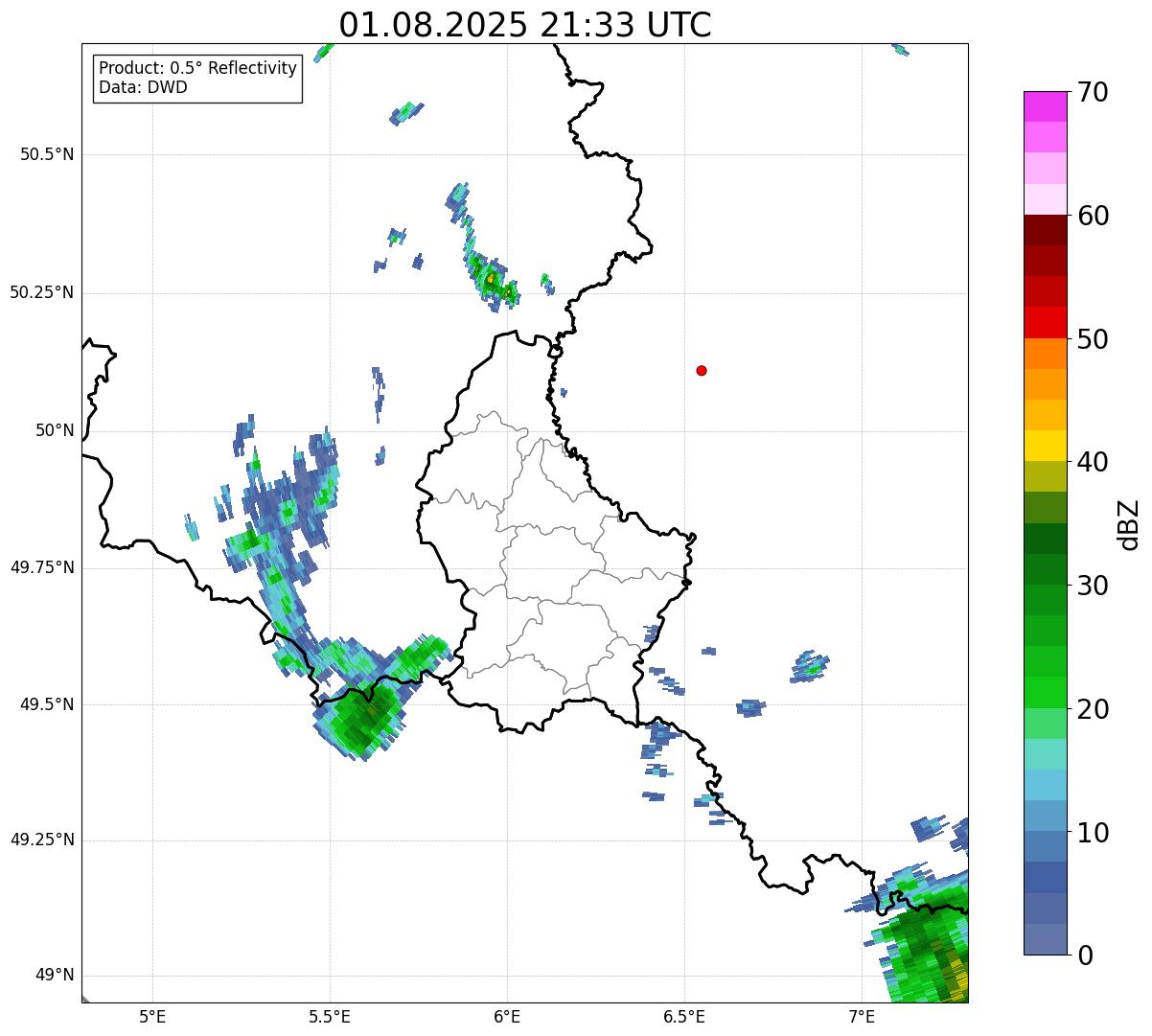
Task: Click the latitude label 49.75°N
Action: pyautogui.click(x=41, y=567)
